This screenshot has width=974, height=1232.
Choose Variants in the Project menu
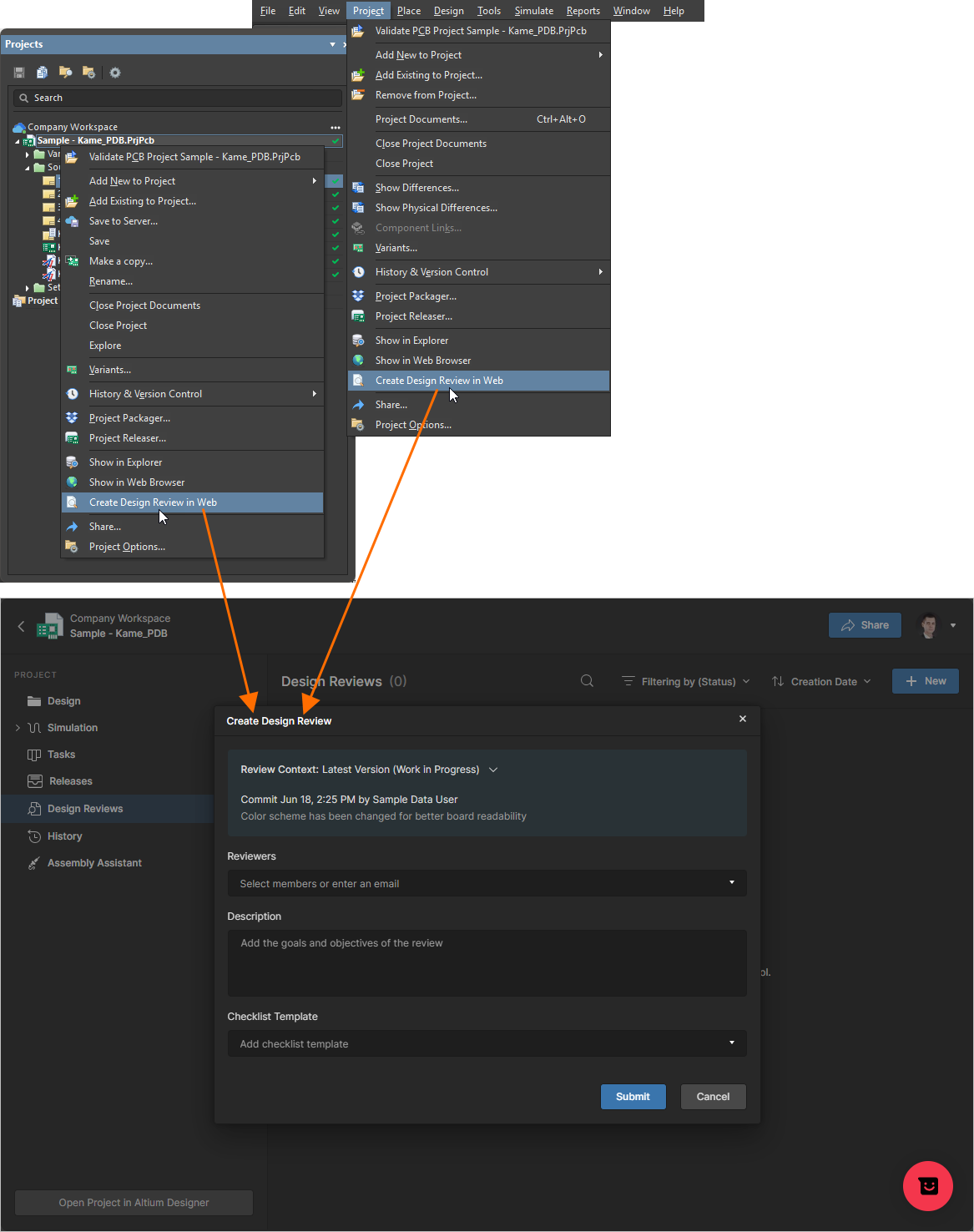coord(479,248)
